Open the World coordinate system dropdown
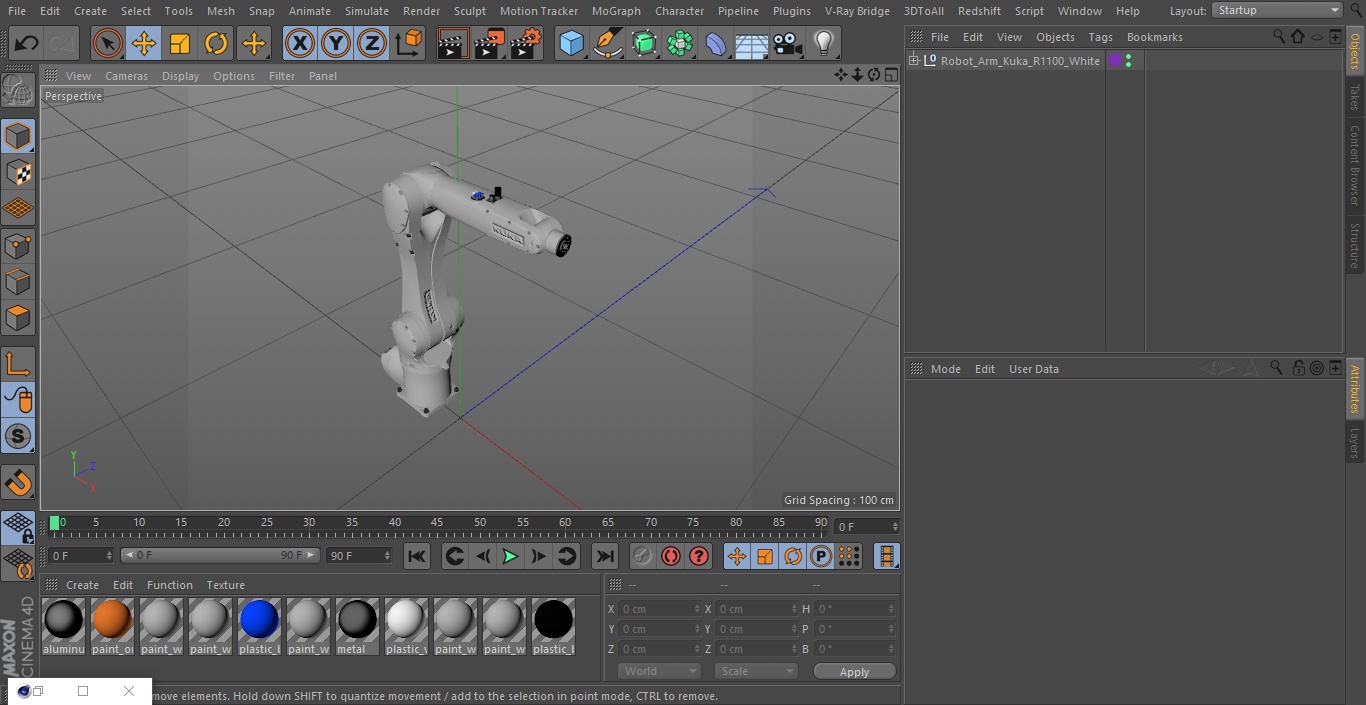The width and height of the screenshot is (1366, 705). click(x=659, y=671)
